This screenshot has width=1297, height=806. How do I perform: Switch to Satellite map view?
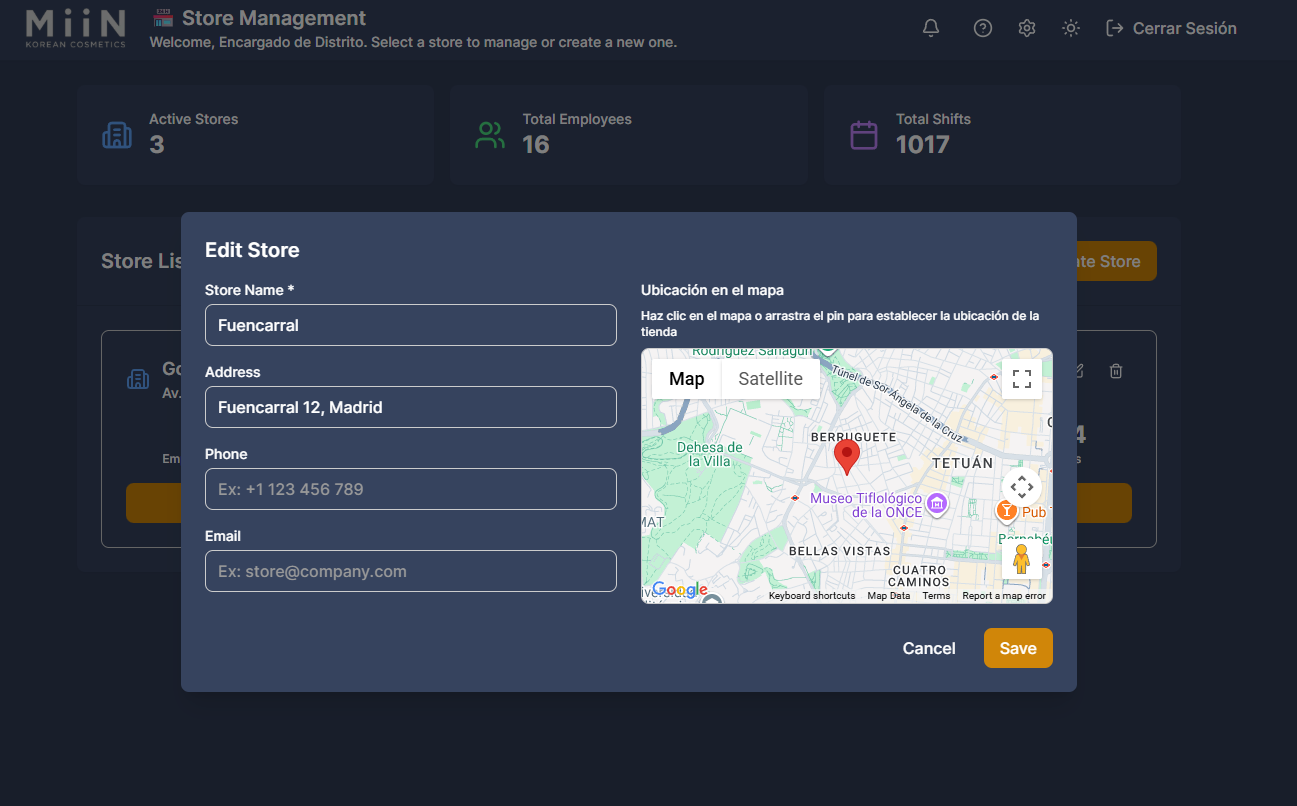[x=770, y=378]
